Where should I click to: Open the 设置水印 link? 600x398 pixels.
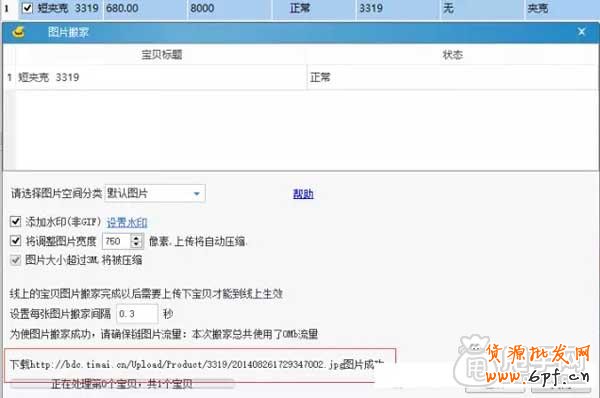point(127,222)
